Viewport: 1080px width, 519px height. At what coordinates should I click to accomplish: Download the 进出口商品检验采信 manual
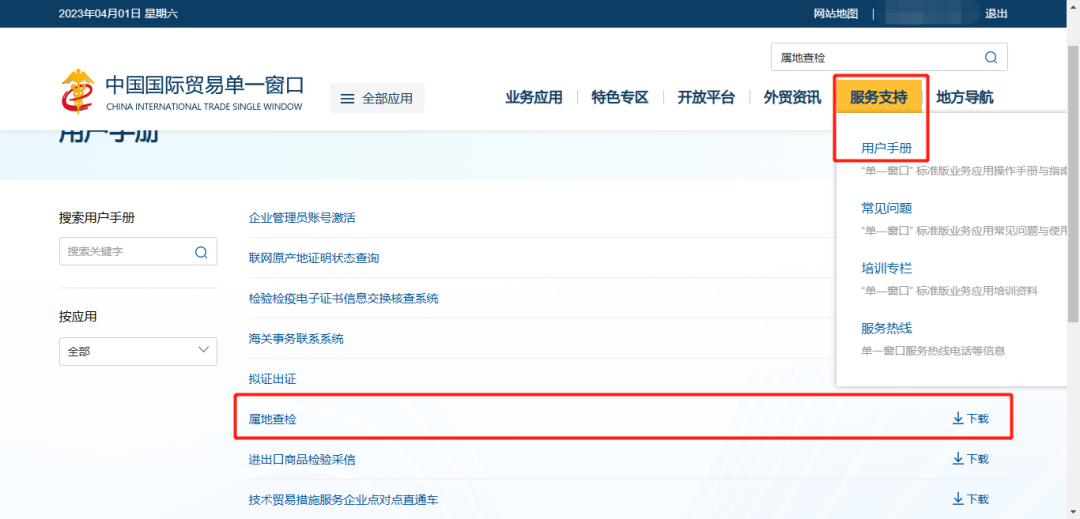pyautogui.click(x=970, y=459)
